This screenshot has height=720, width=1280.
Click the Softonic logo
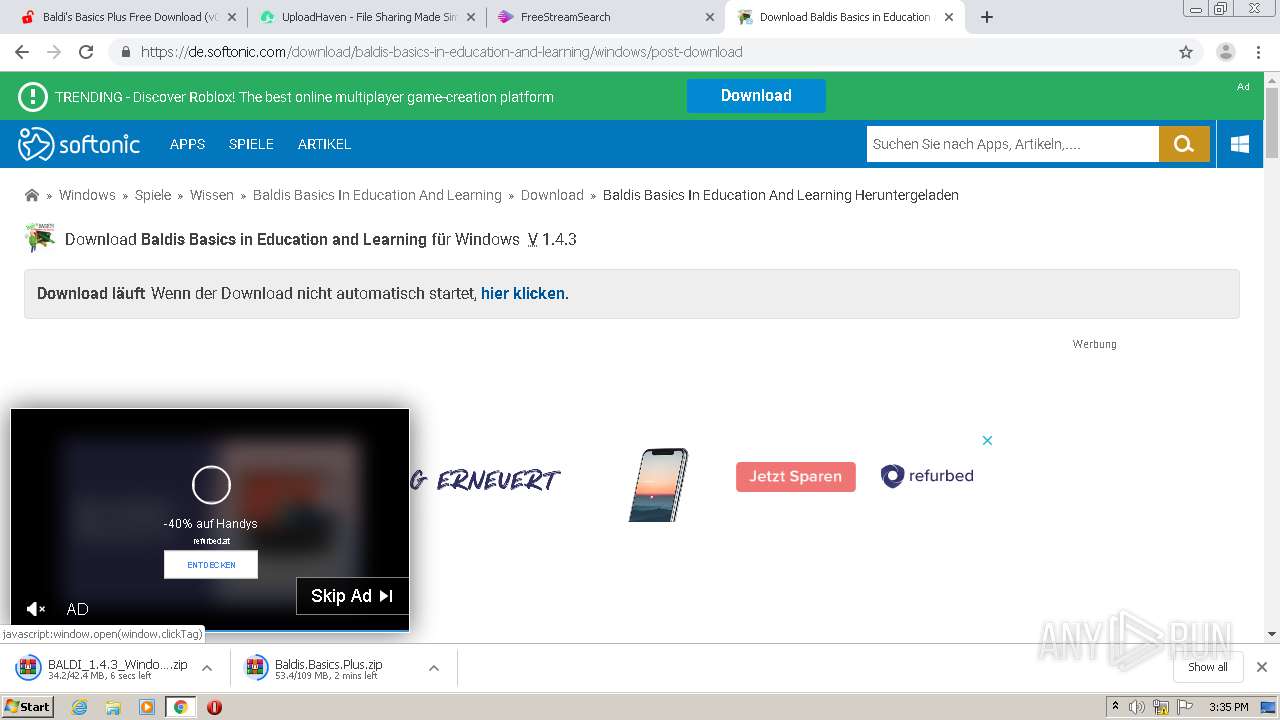point(79,144)
